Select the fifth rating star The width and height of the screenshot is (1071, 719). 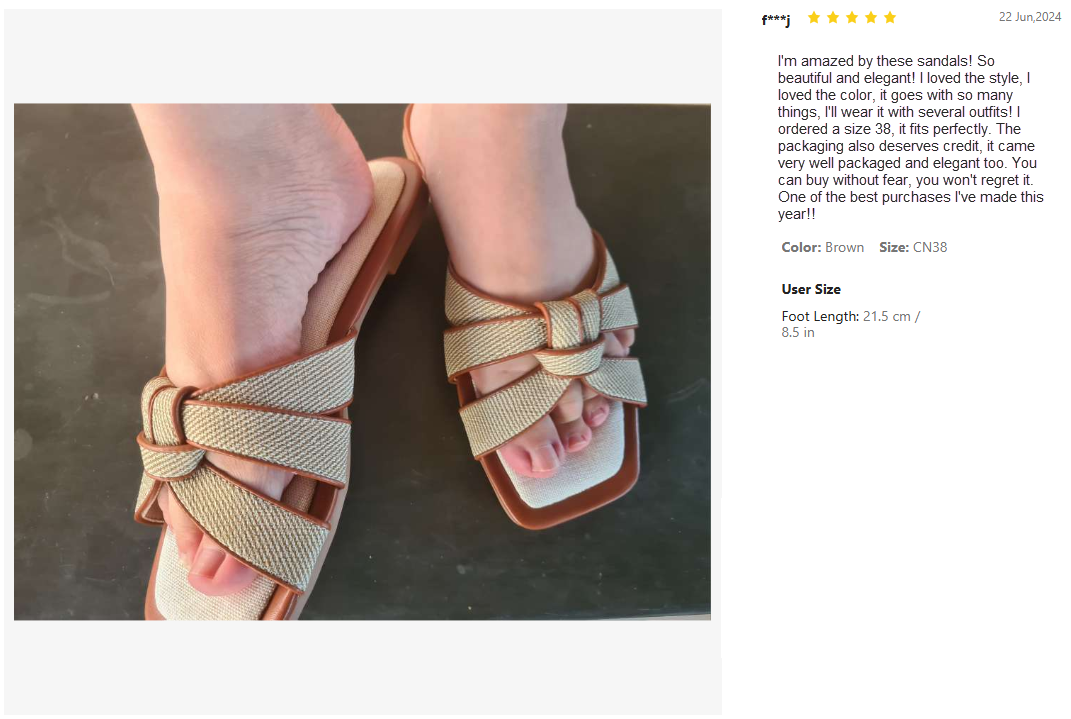coord(890,18)
